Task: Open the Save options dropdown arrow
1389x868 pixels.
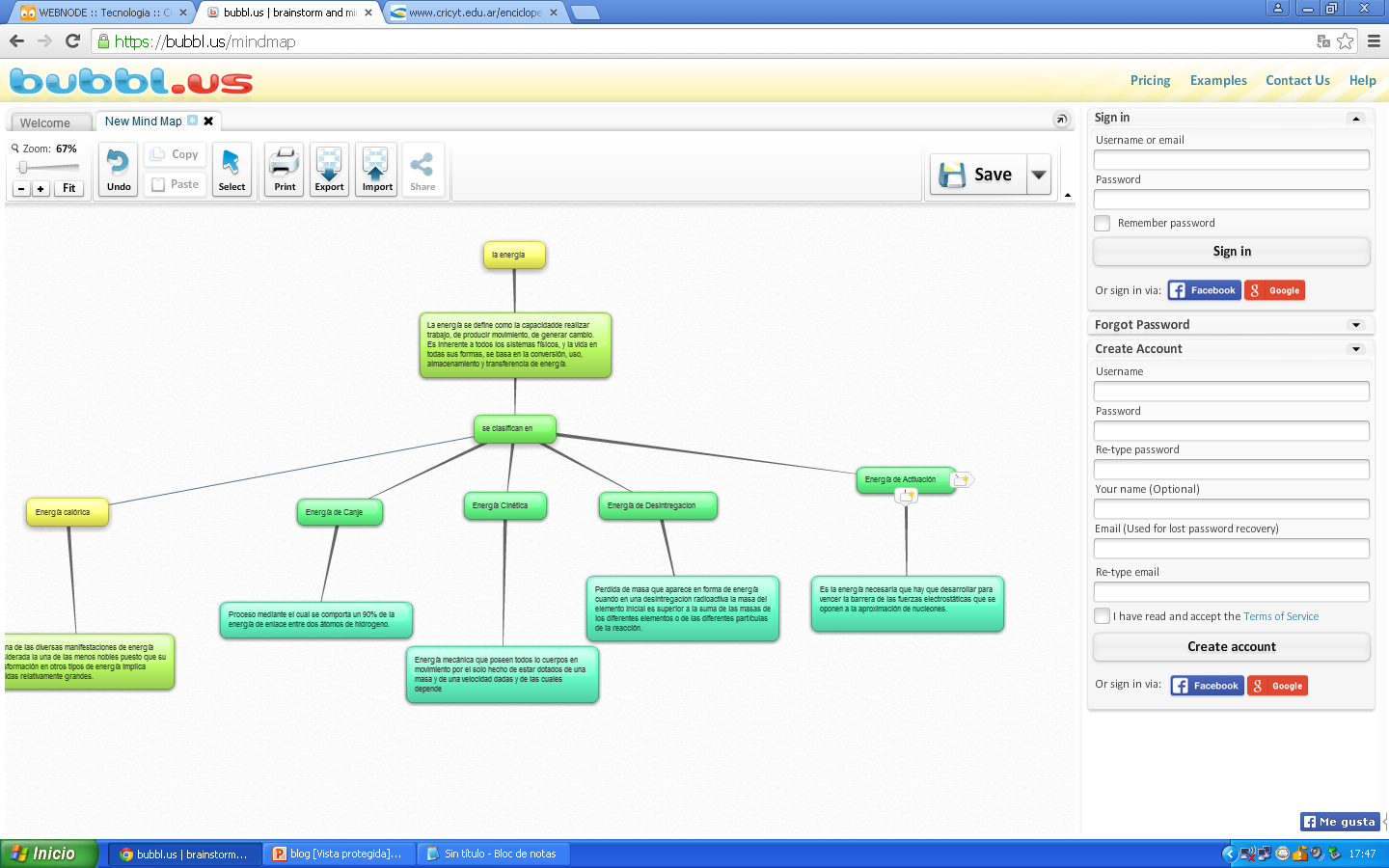Action: pyautogui.click(x=1039, y=175)
